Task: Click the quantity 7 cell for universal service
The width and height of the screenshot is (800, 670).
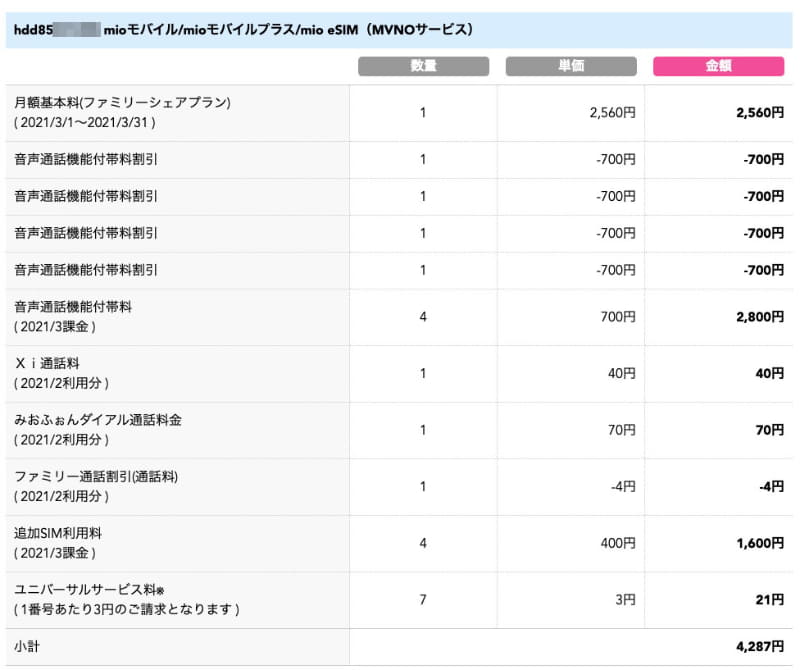Action: [x=422, y=600]
